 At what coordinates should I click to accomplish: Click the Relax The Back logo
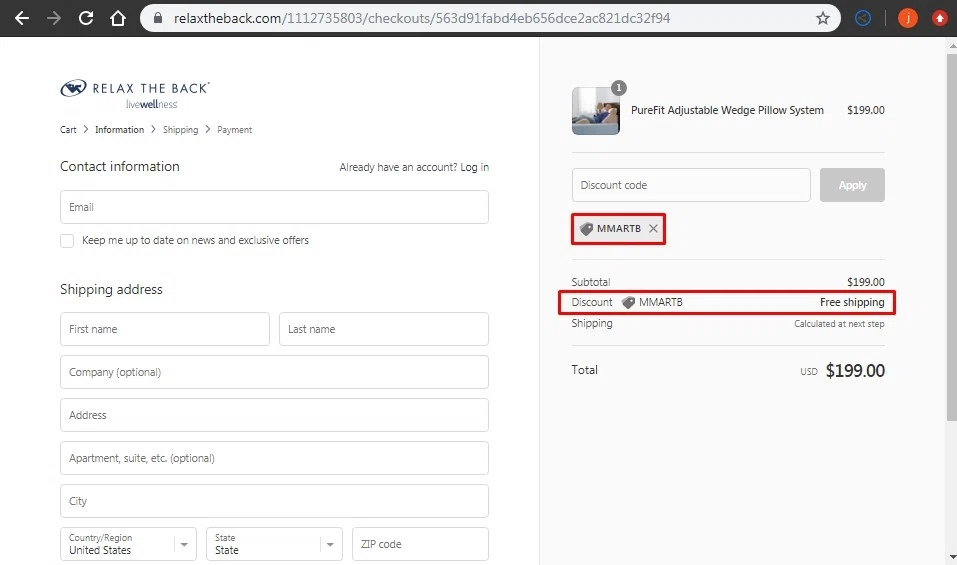tap(135, 94)
